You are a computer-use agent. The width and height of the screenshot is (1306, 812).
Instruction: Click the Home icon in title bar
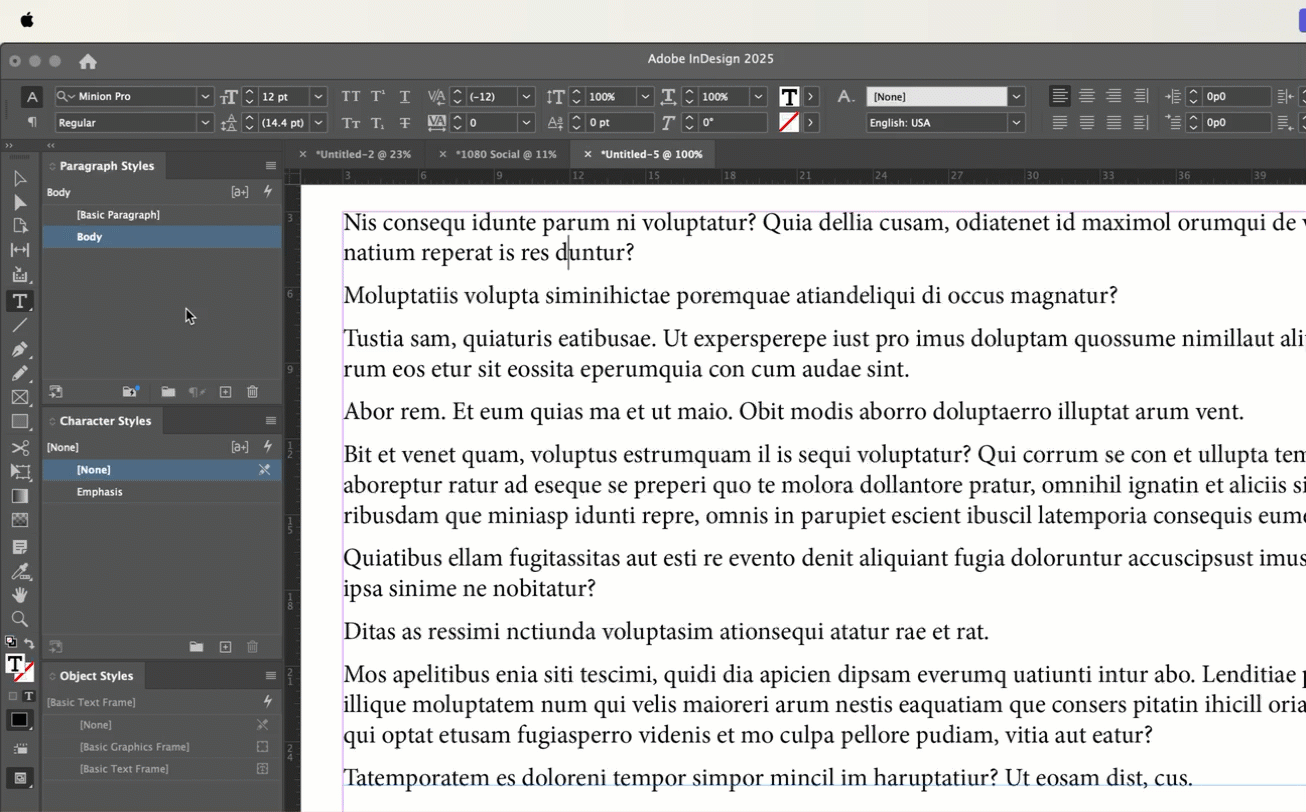(x=88, y=61)
